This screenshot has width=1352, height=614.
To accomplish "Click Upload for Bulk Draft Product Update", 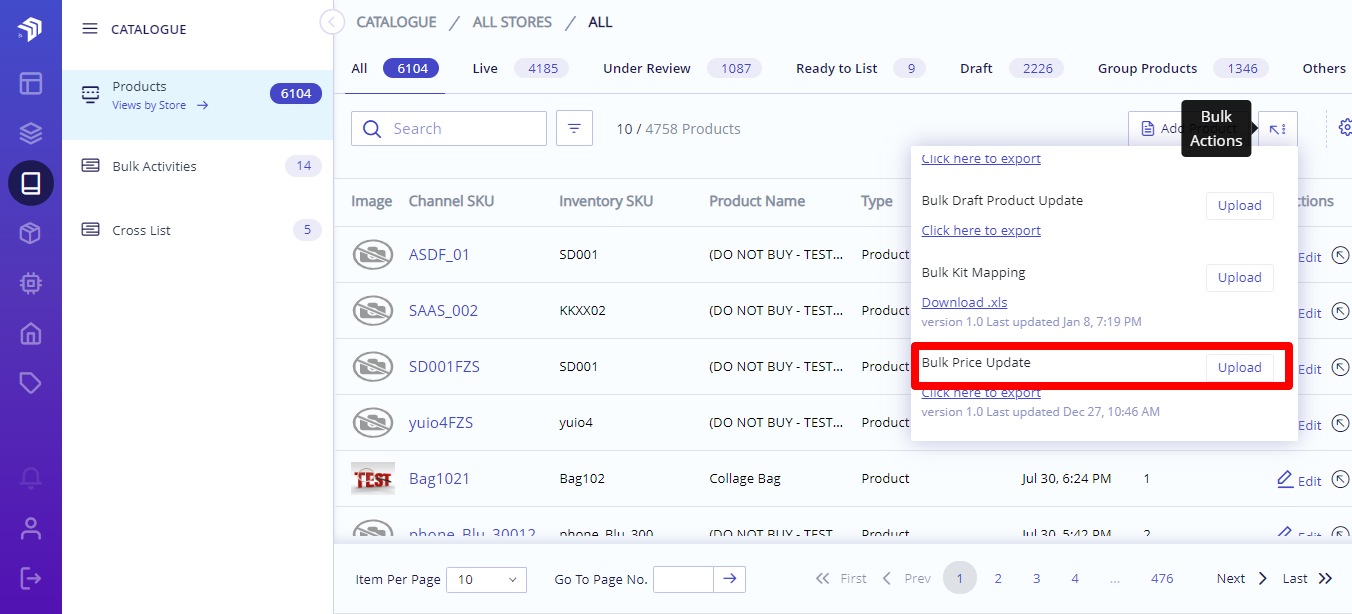I will [x=1240, y=205].
